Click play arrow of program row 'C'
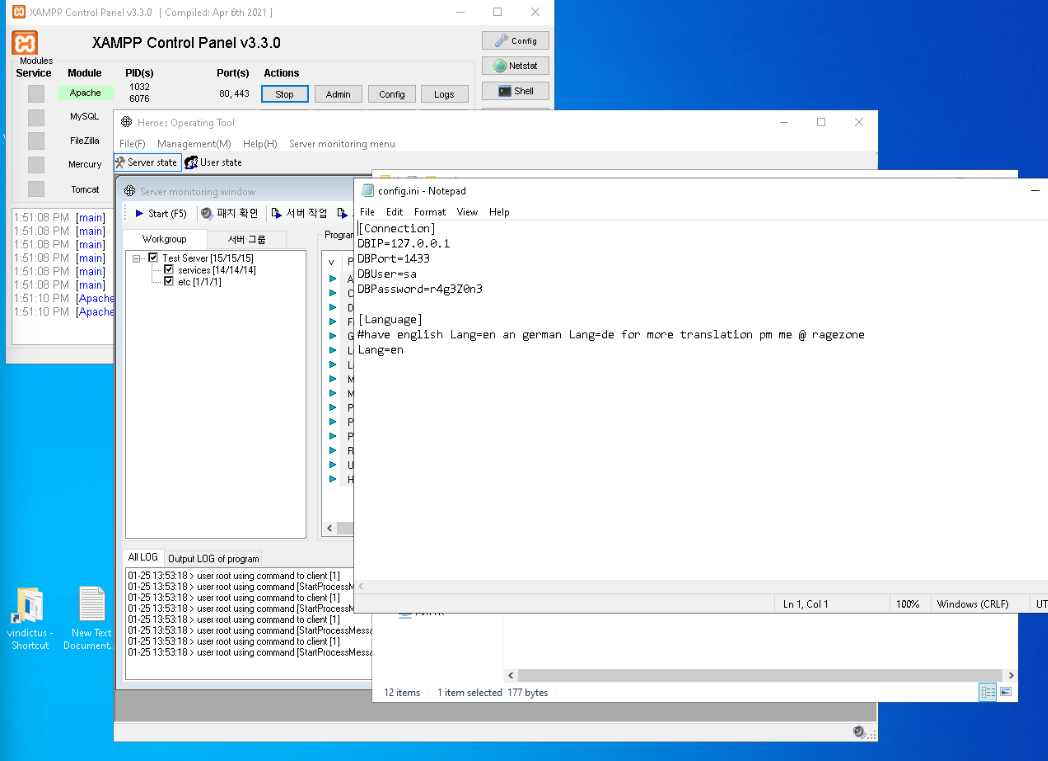Screen dimensions: 1048x761 tap(333, 293)
